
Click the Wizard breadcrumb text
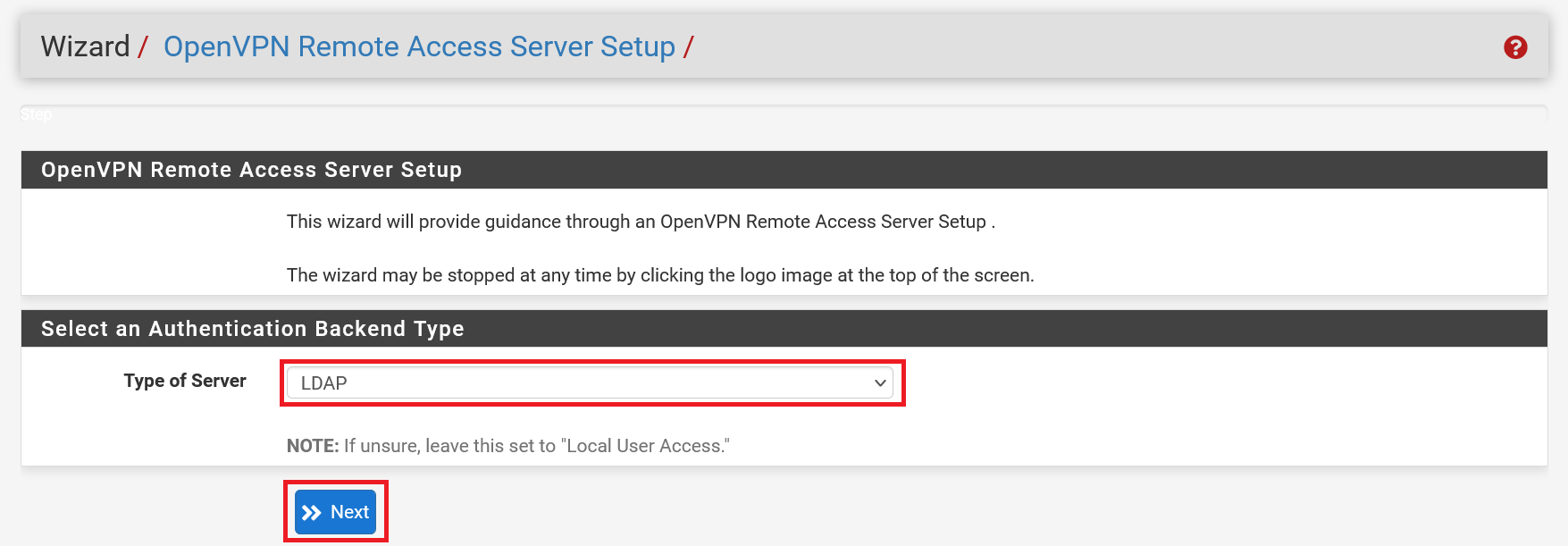pos(86,46)
